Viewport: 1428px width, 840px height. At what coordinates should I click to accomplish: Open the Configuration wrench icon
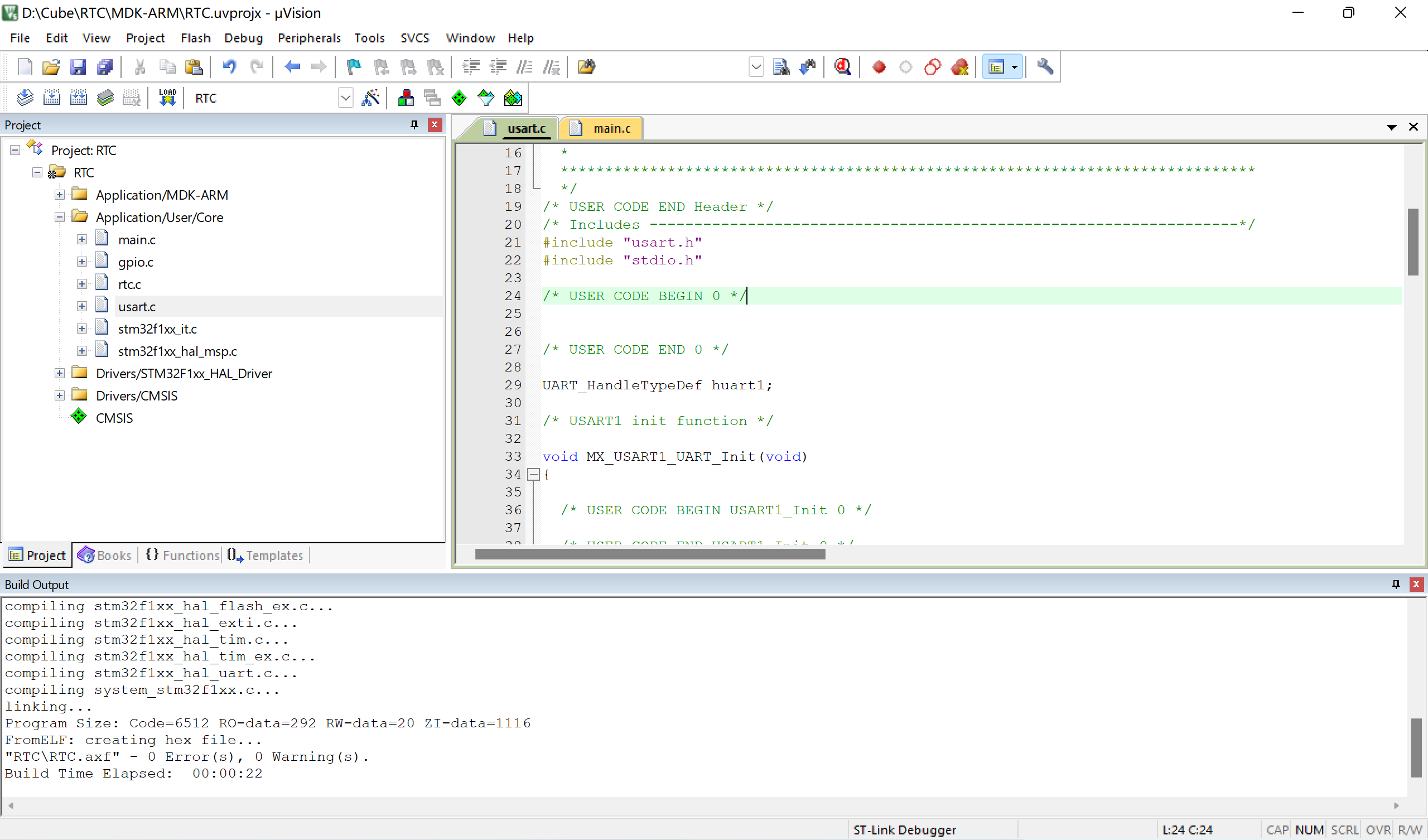pos(1045,67)
